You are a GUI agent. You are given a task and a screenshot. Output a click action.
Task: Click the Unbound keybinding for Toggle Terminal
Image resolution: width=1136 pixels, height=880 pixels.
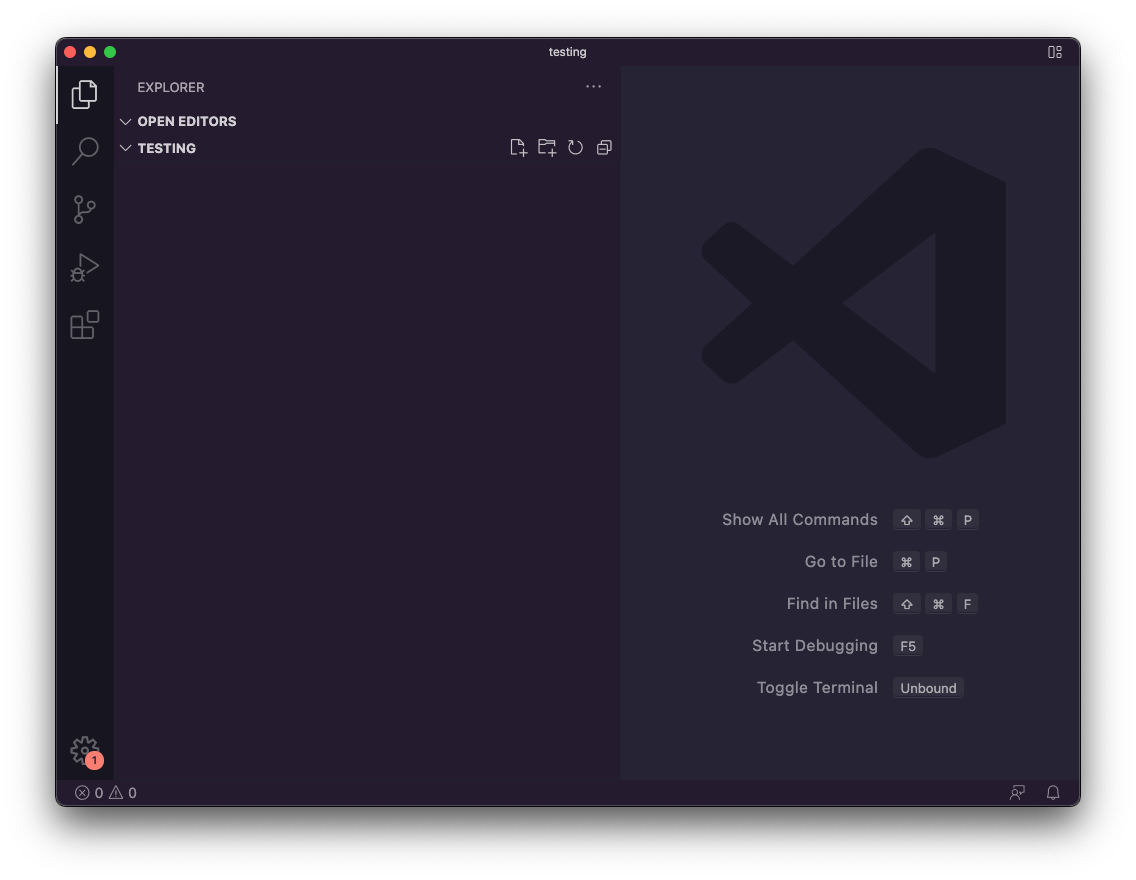(928, 688)
